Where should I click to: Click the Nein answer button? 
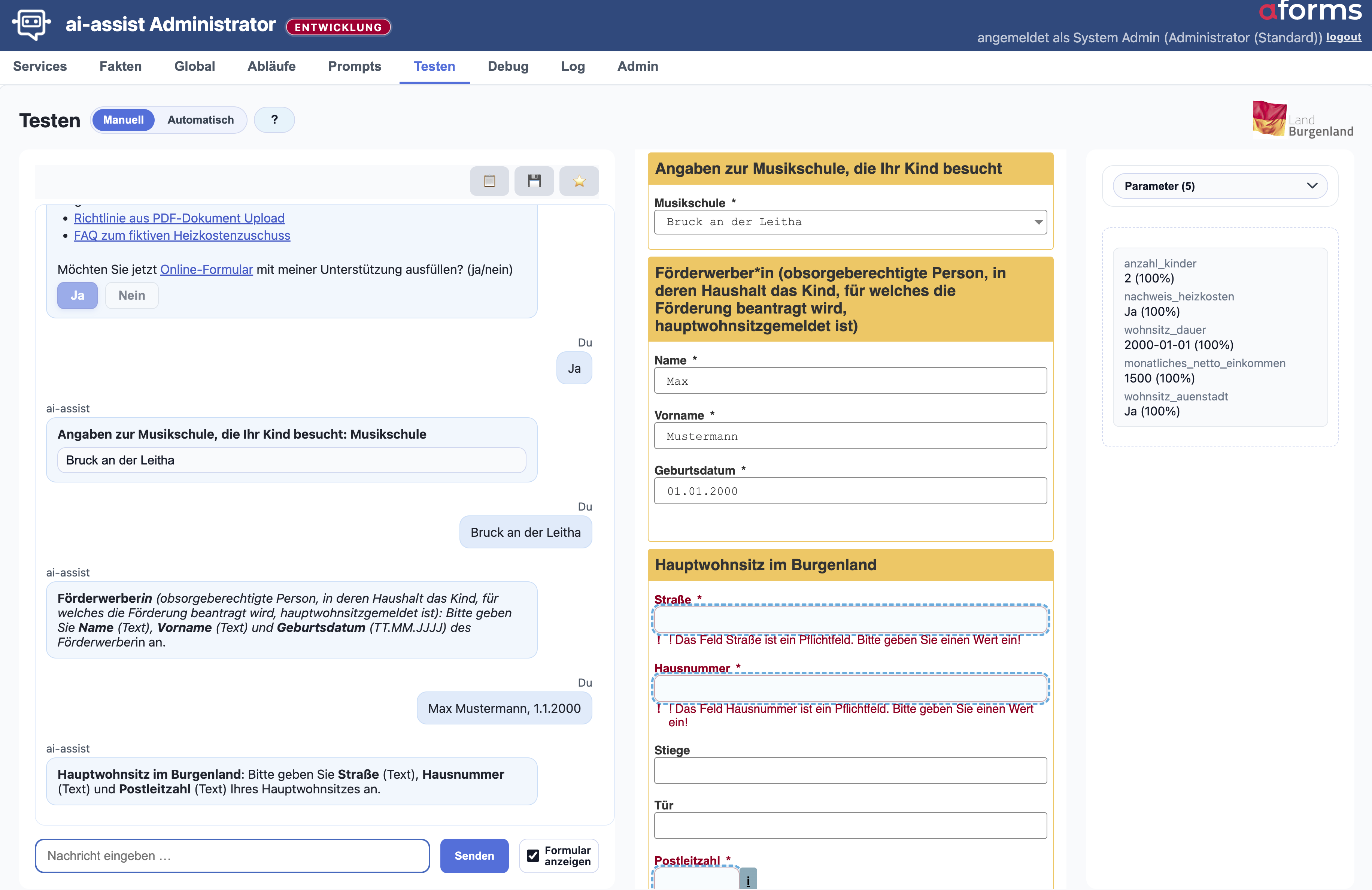tap(131, 295)
